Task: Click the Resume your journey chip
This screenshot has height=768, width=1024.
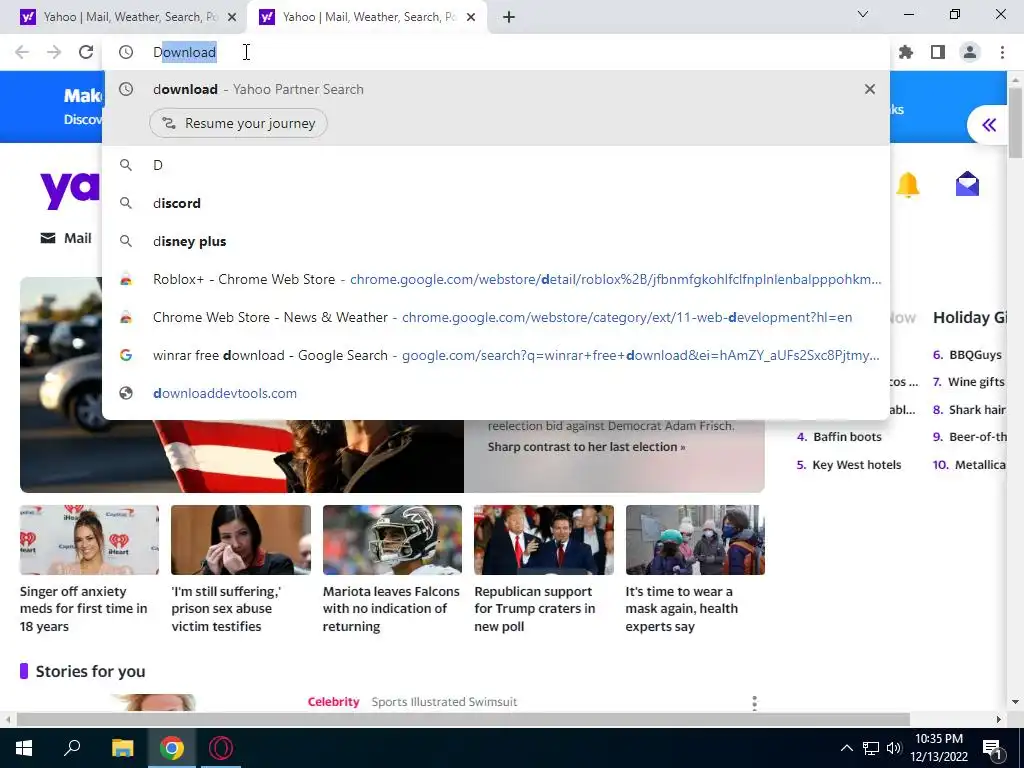Action: 238,123
